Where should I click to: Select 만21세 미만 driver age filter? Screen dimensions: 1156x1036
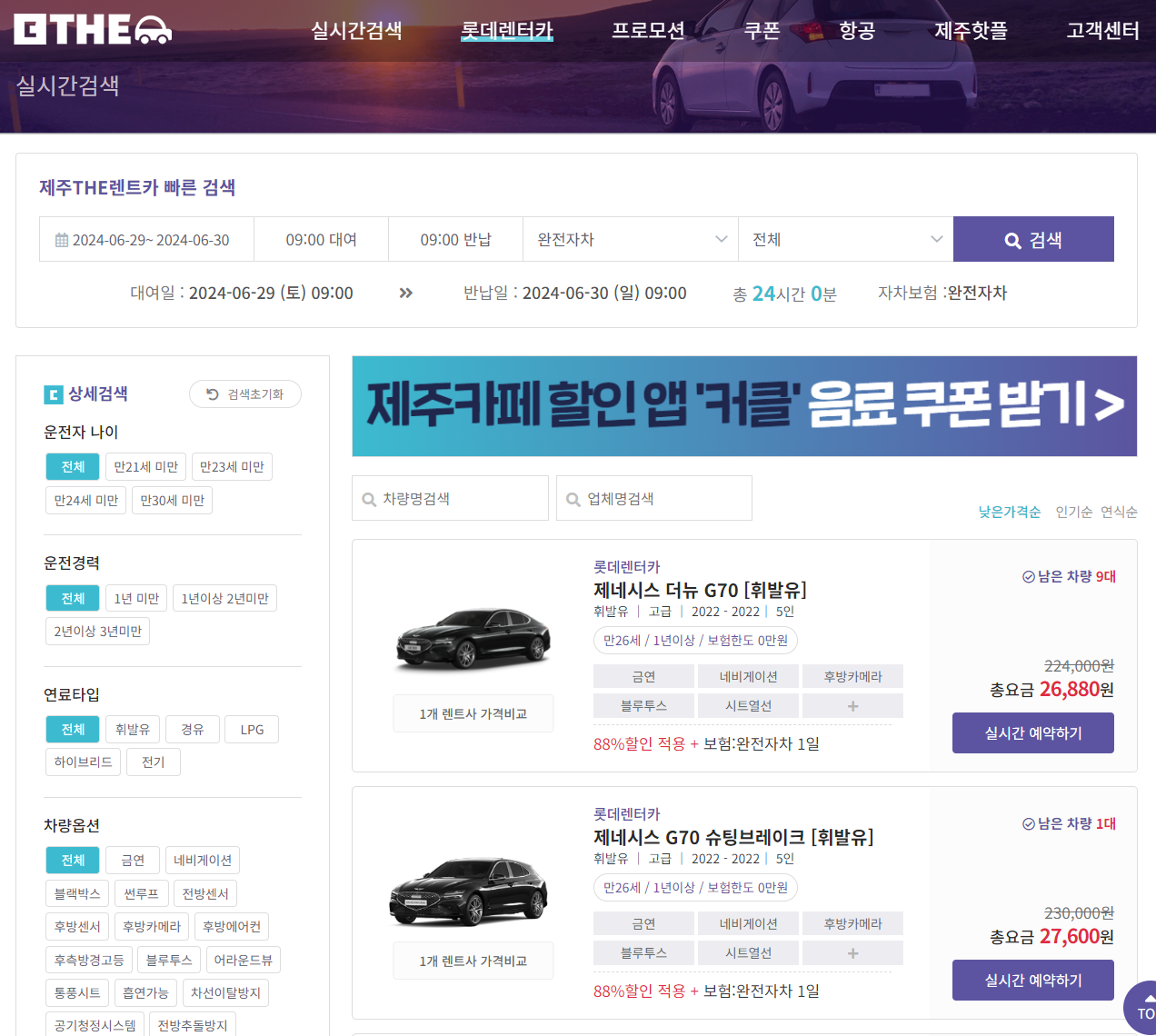click(145, 467)
